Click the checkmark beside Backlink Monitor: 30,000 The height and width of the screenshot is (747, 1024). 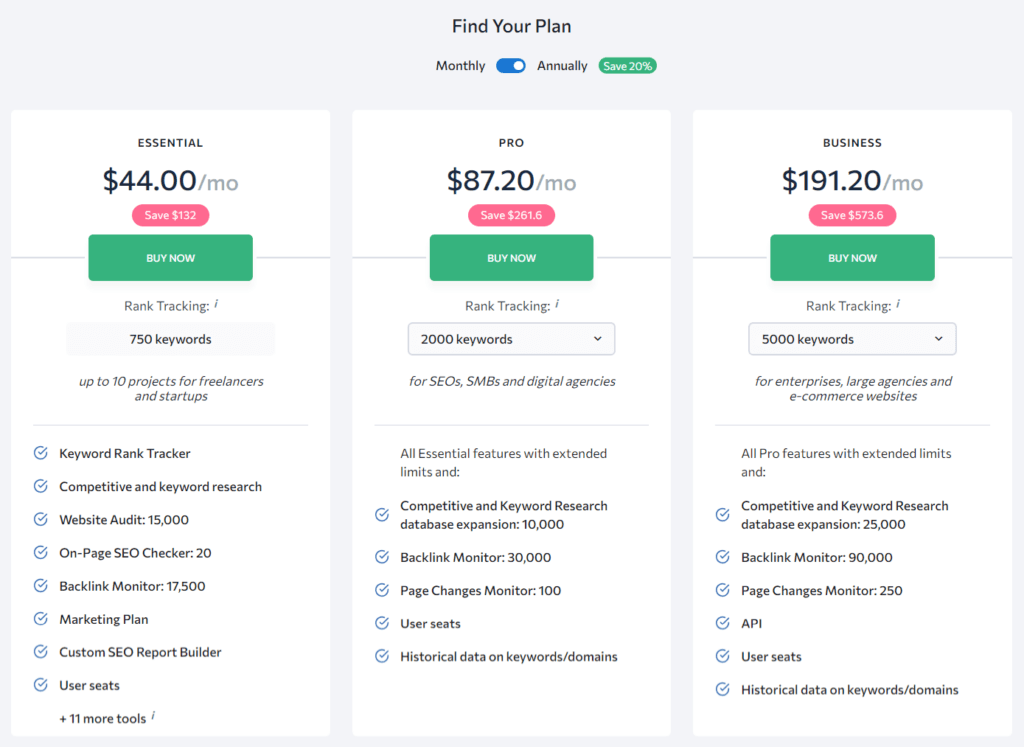coord(381,557)
